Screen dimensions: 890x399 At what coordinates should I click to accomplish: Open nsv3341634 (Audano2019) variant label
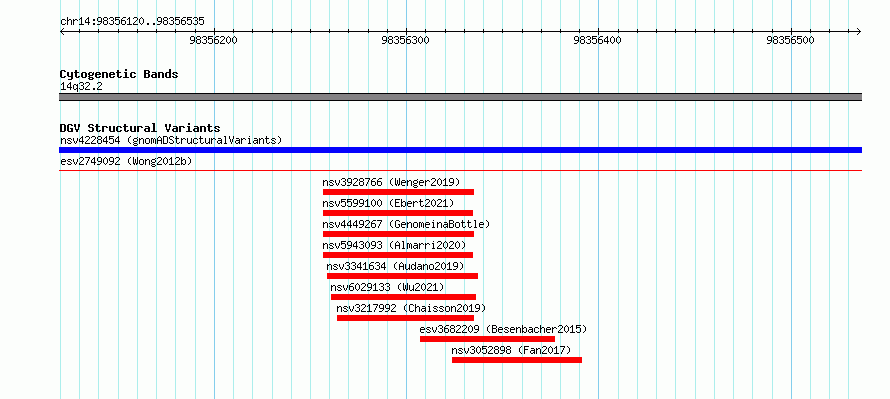click(x=395, y=266)
